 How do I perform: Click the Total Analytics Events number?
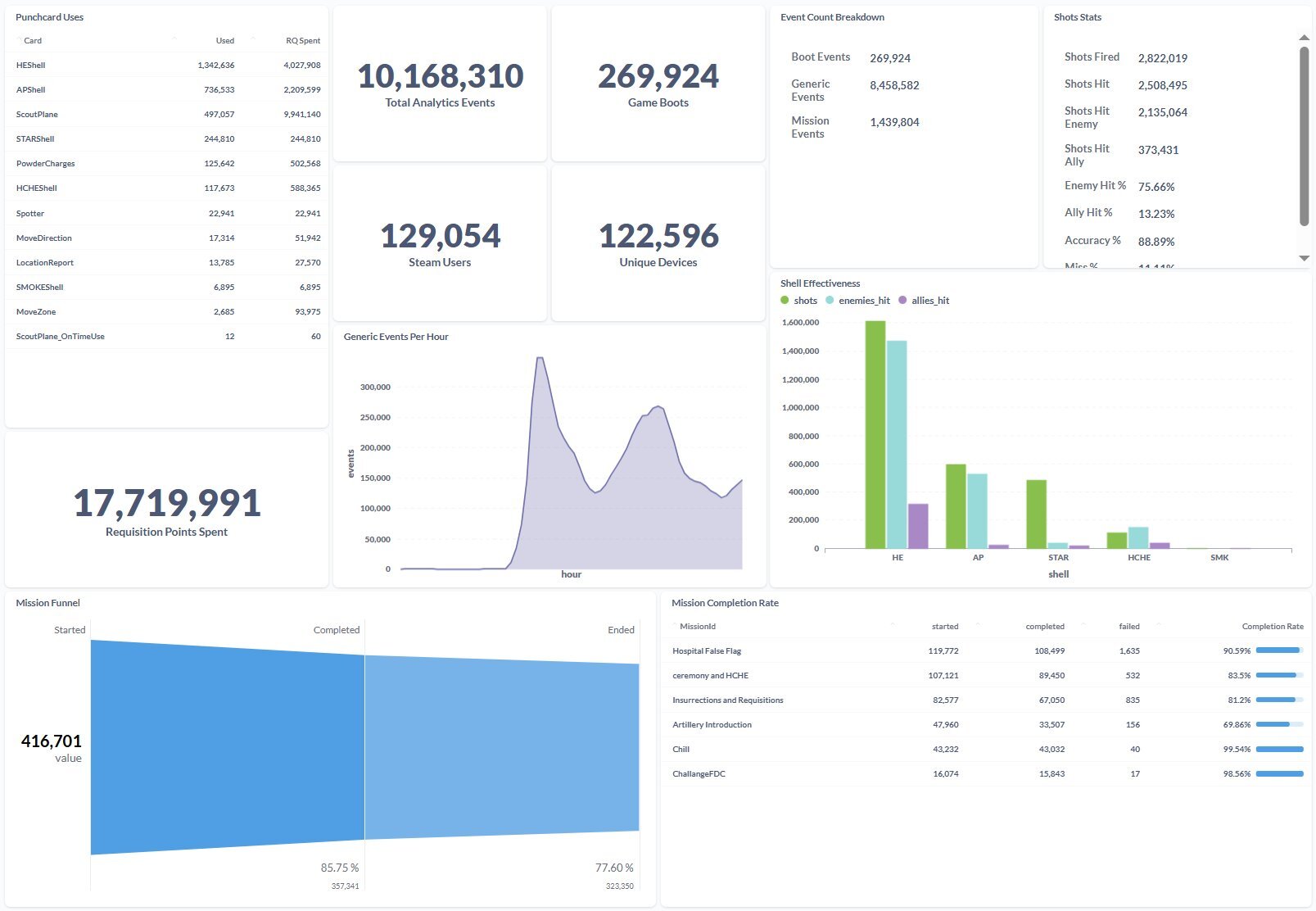pyautogui.click(x=441, y=76)
